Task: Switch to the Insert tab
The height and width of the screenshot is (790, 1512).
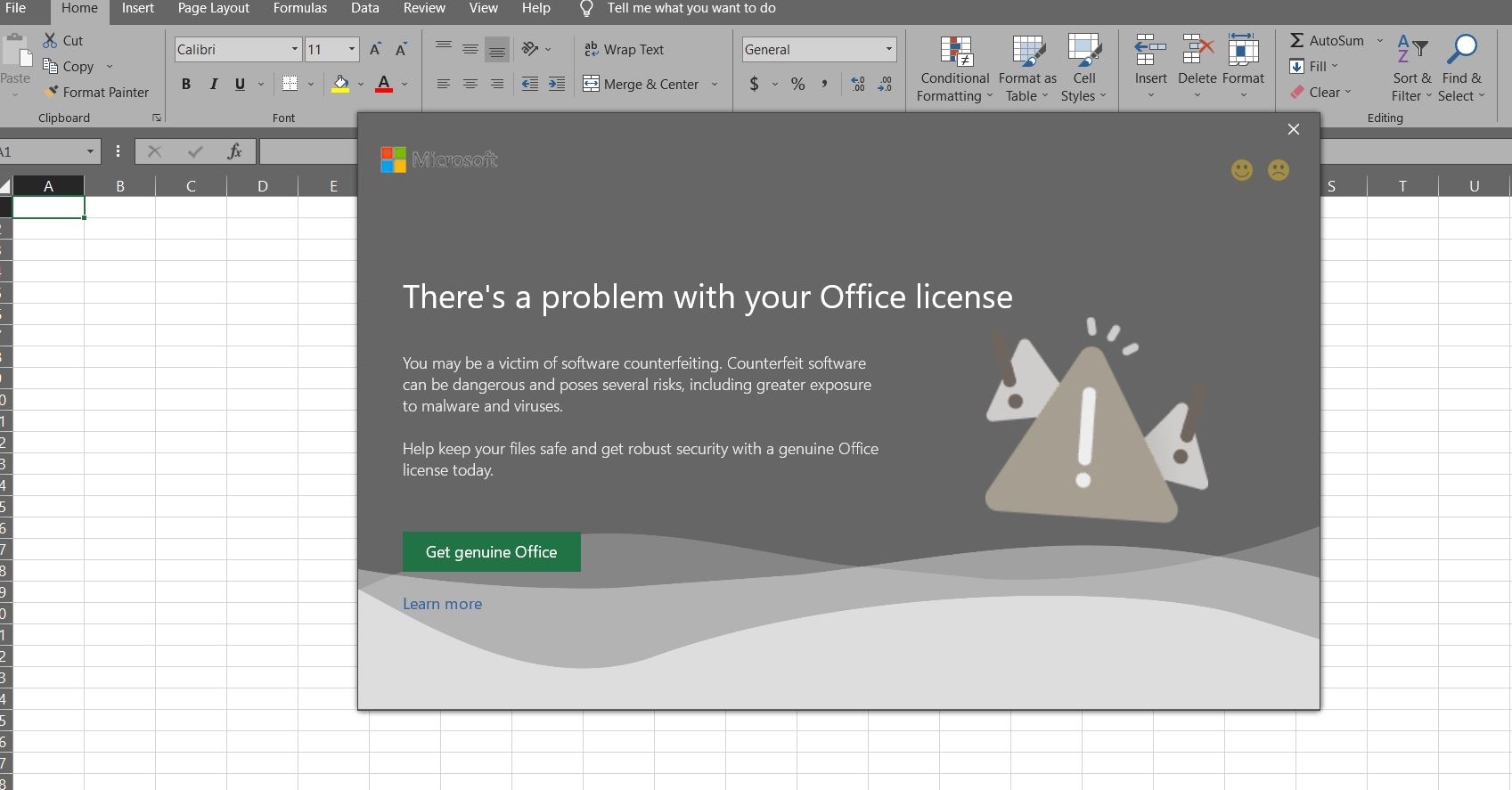Action: click(138, 8)
